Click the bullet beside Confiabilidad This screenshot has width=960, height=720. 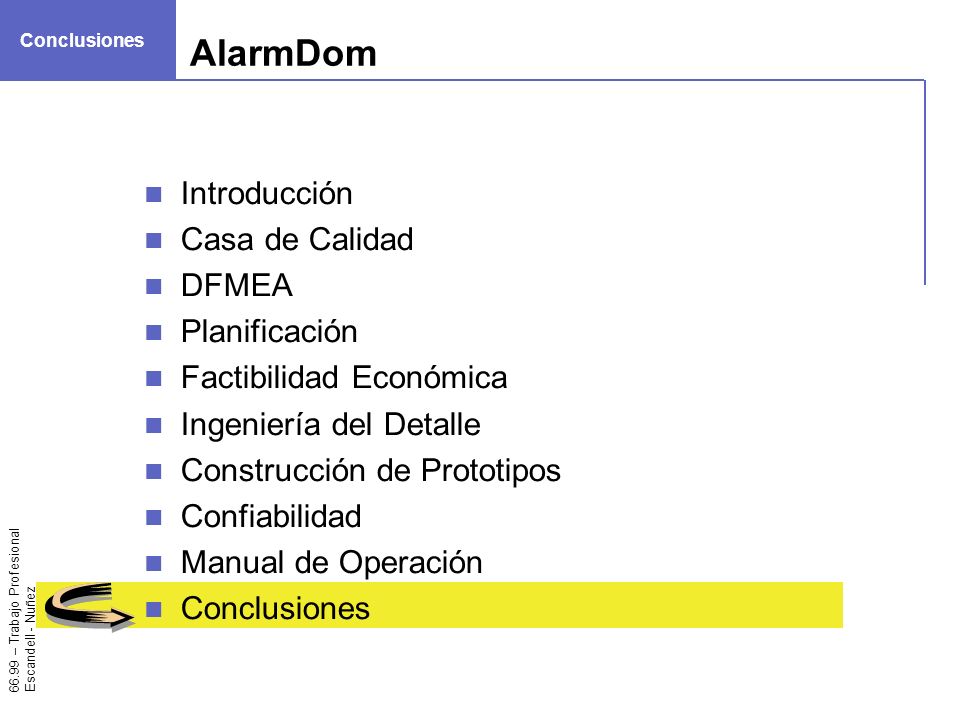click(x=154, y=517)
